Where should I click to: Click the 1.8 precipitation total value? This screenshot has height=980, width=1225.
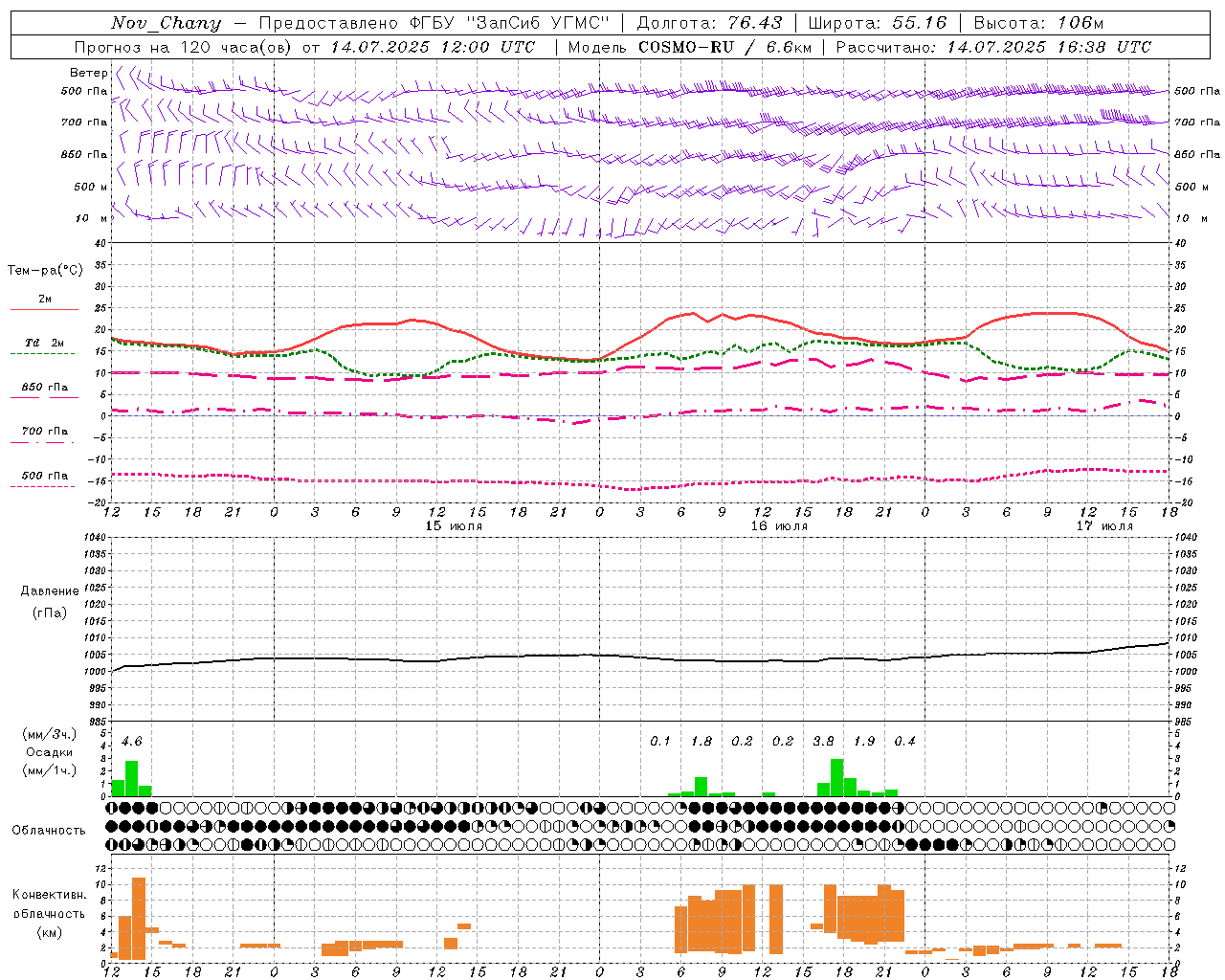tap(702, 741)
